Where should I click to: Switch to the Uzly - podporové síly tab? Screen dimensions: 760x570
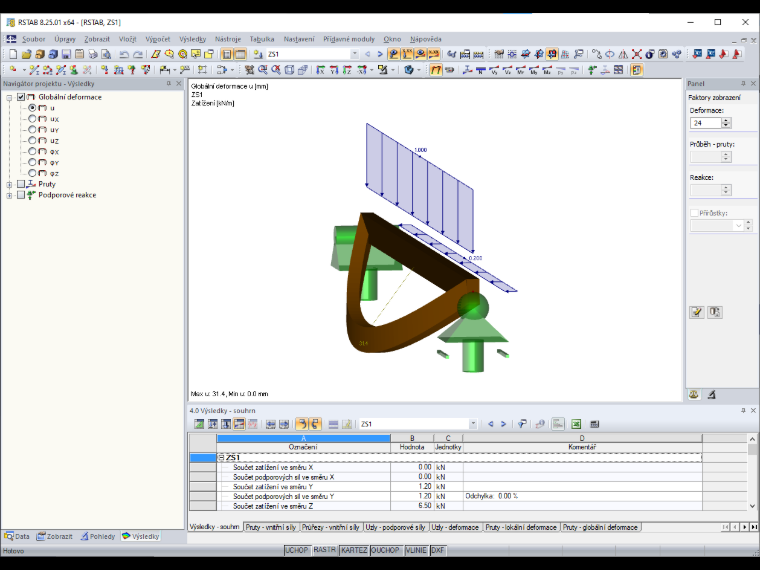pyautogui.click(x=395, y=527)
